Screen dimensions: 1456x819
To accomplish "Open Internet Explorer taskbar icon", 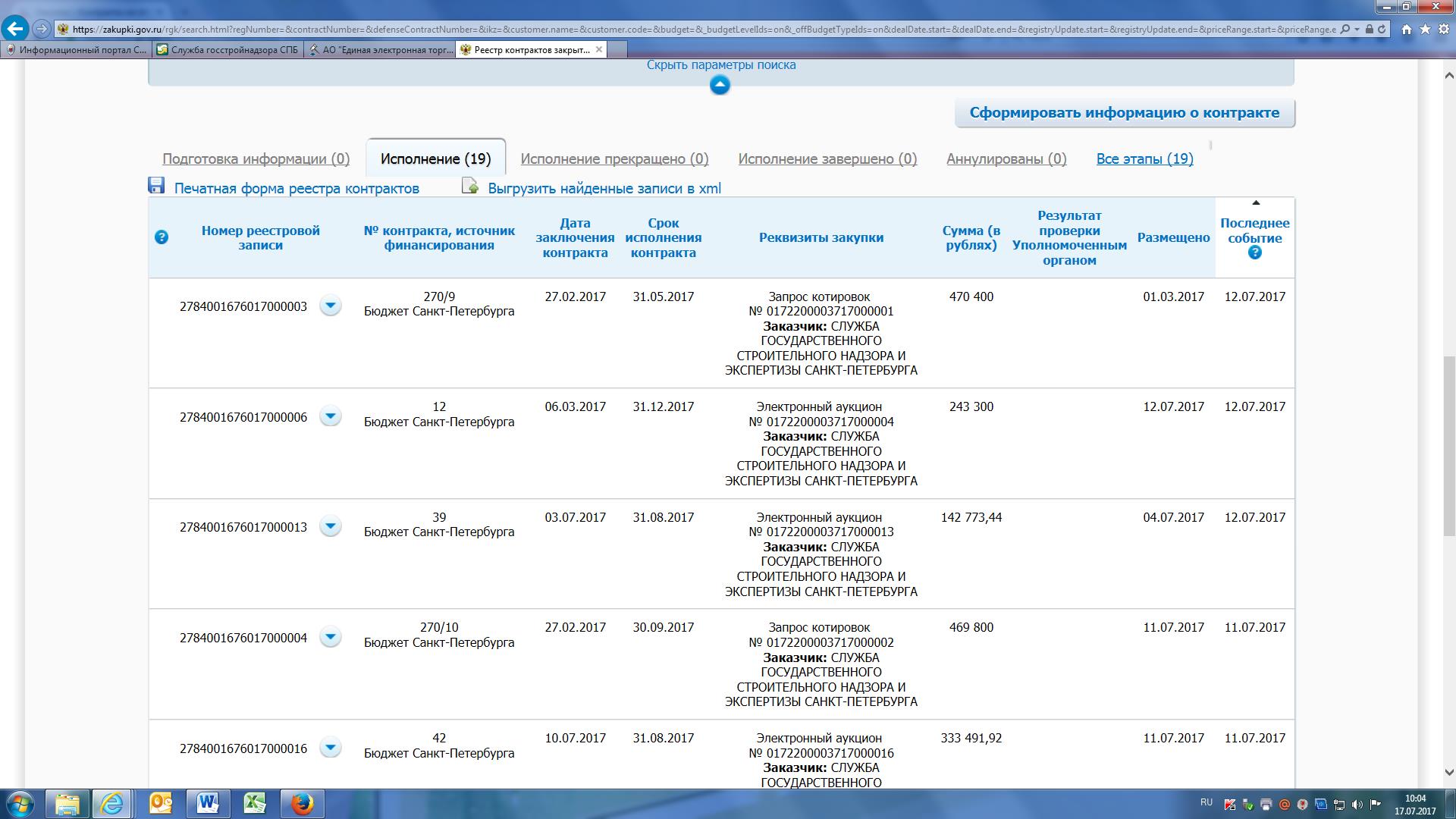I will (112, 804).
